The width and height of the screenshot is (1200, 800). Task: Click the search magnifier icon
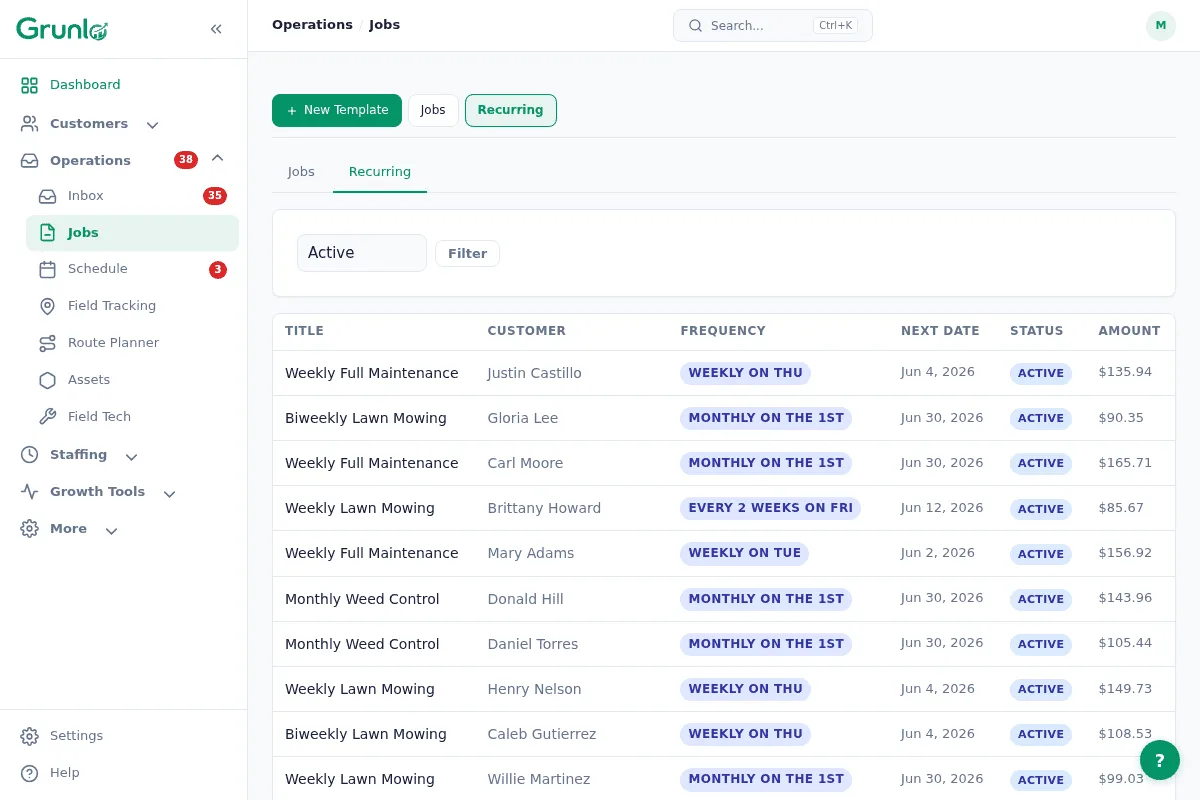point(695,26)
